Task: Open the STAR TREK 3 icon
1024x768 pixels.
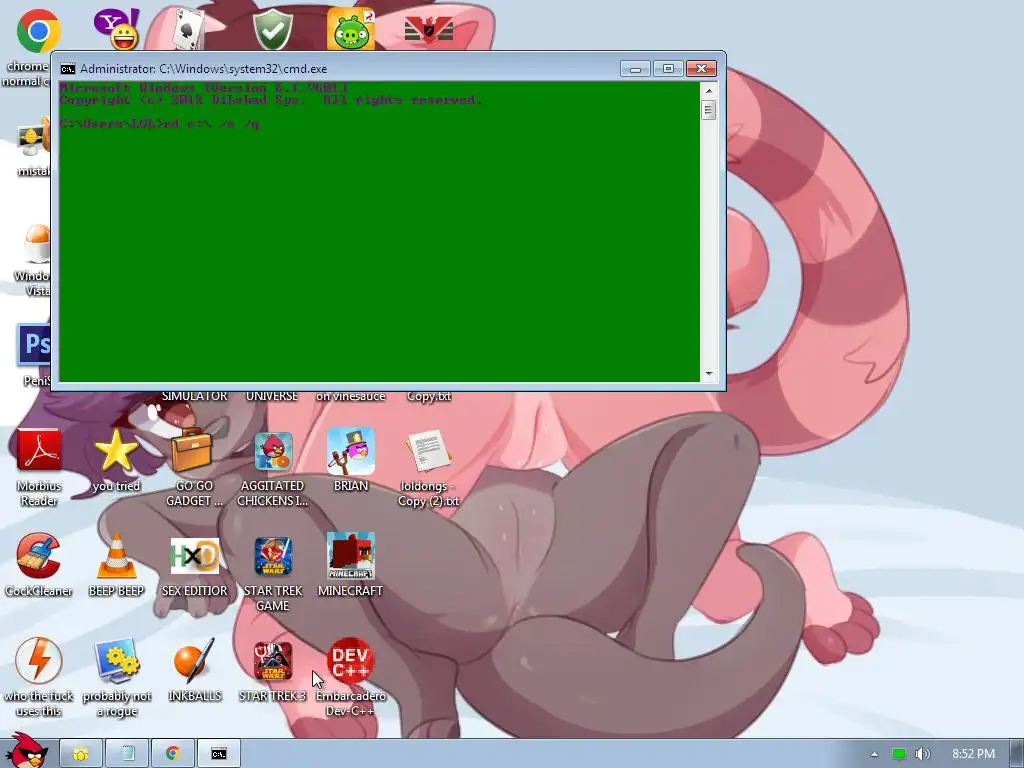Action: 272,661
